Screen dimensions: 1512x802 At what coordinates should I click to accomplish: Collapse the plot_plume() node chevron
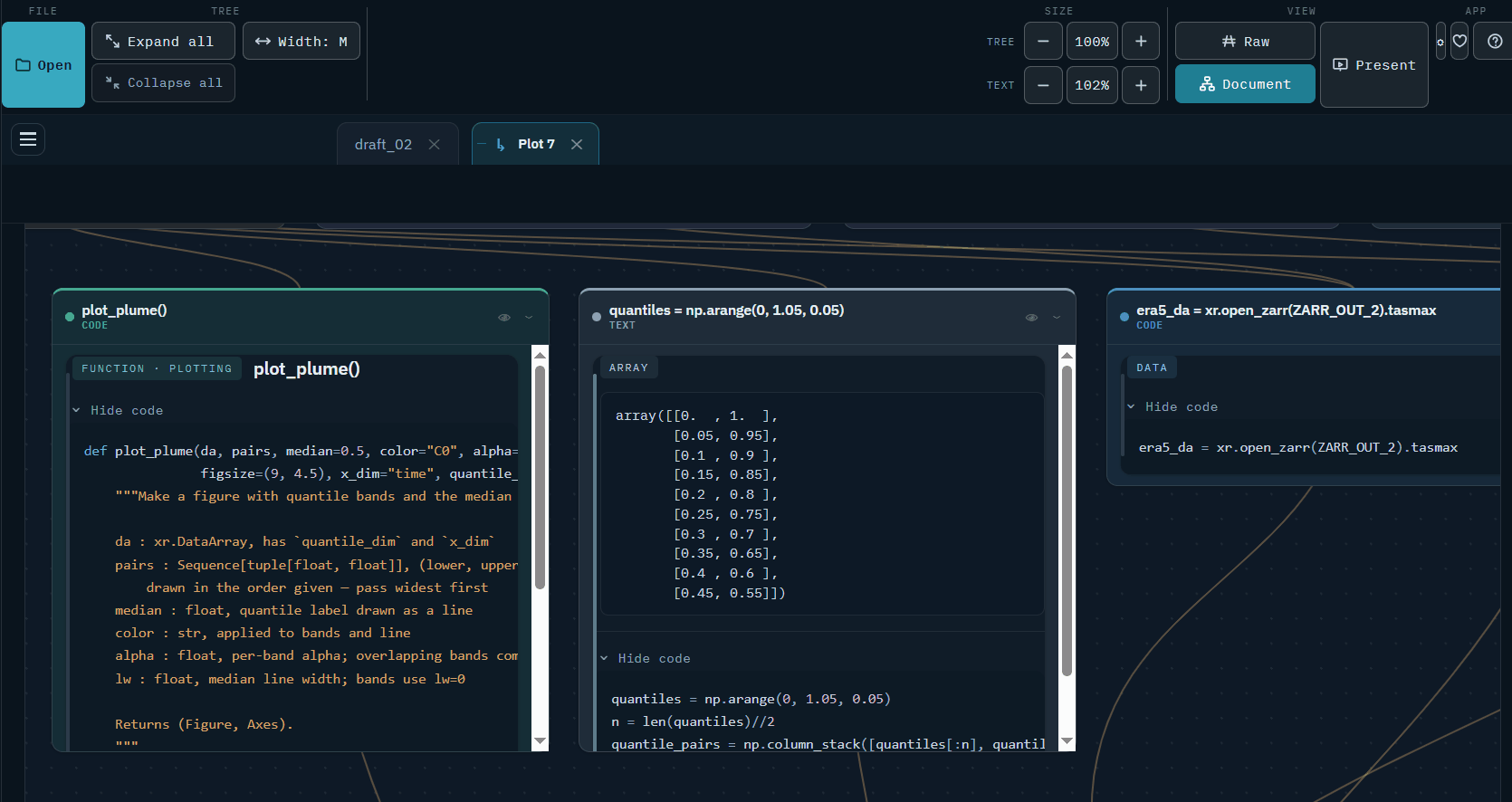[x=529, y=318]
